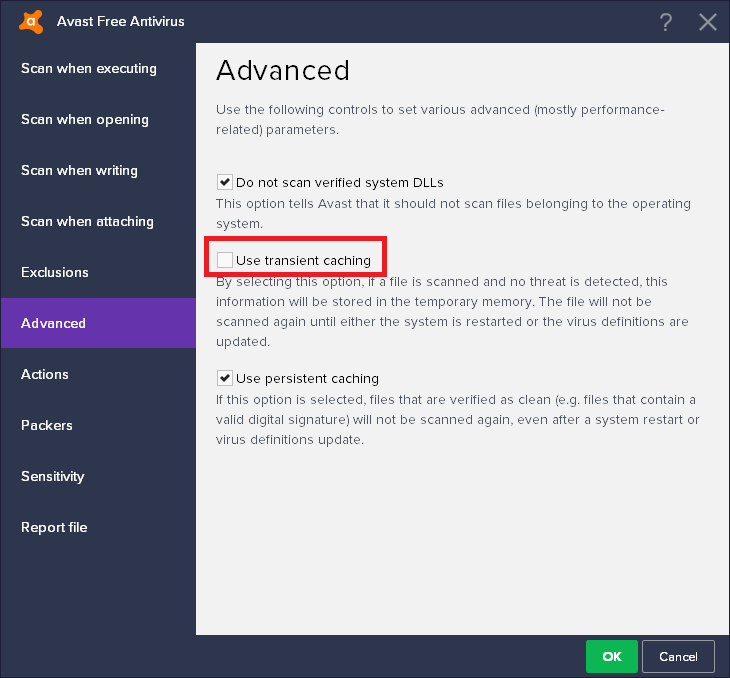The image size is (730, 678).
Task: Open the 'Scan when executing' section
Action: [x=89, y=69]
